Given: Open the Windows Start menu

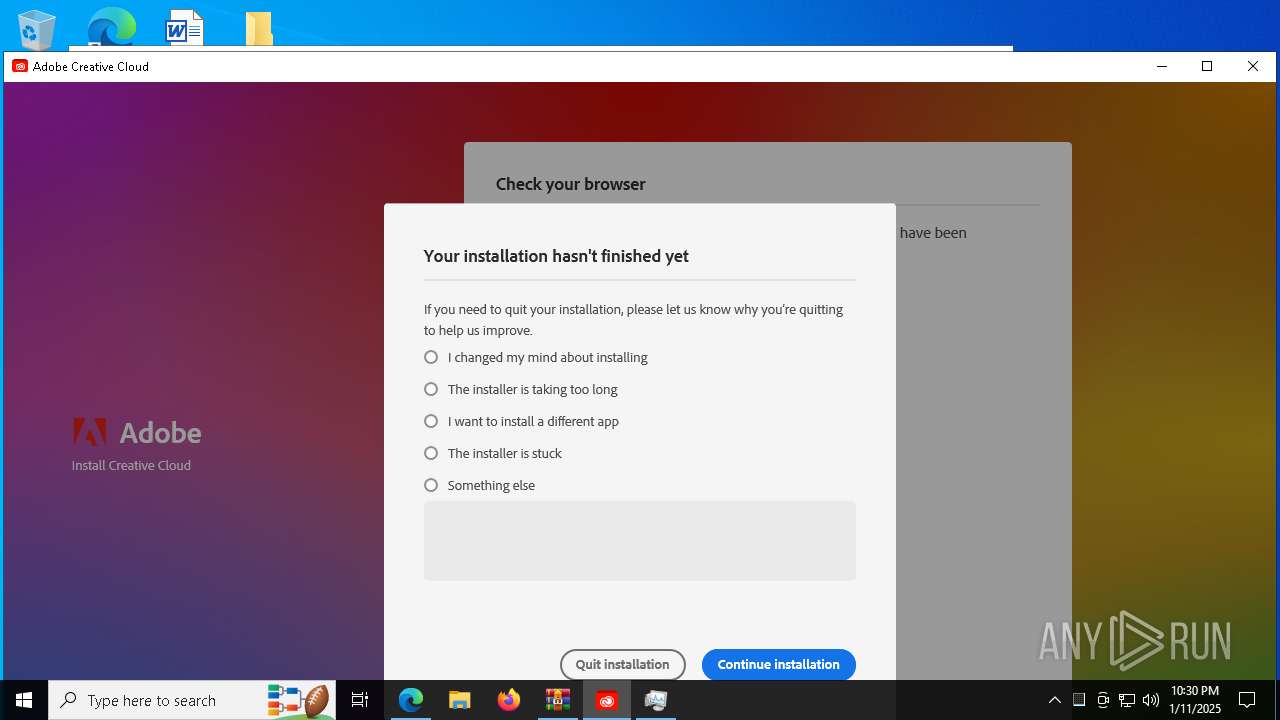Looking at the screenshot, I should [x=24, y=700].
